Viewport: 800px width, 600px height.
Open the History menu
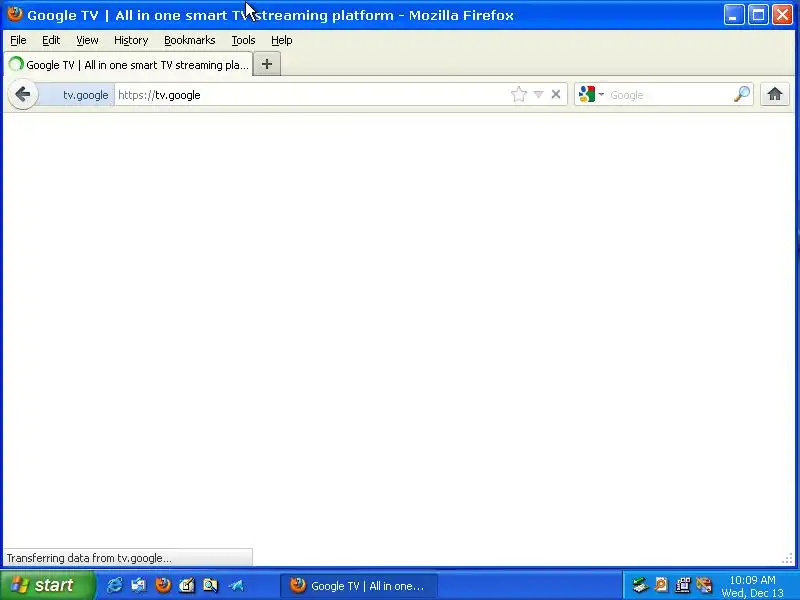pyautogui.click(x=131, y=40)
